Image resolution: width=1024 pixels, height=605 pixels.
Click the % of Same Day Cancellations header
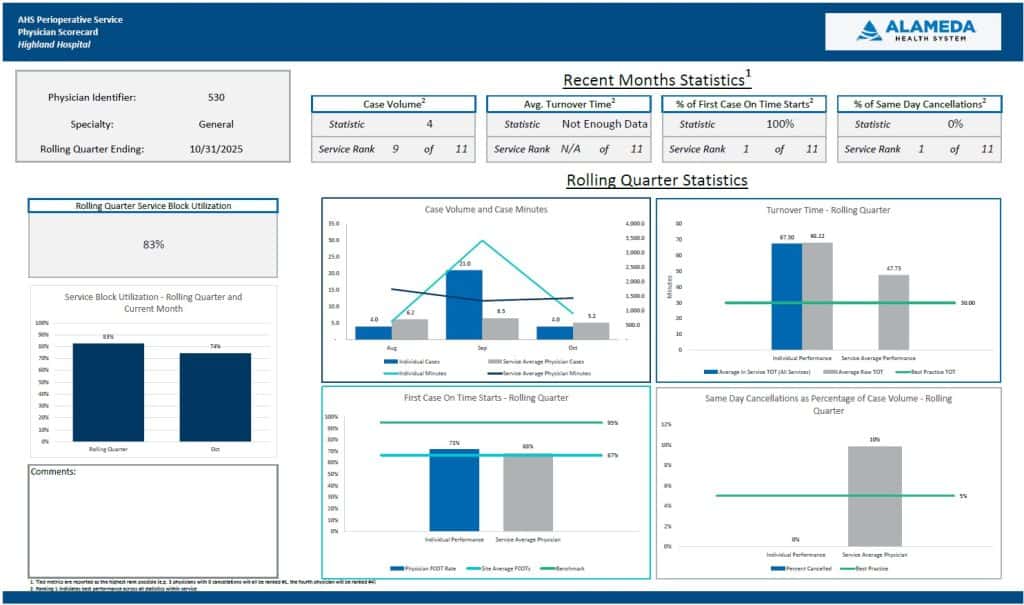click(x=919, y=104)
